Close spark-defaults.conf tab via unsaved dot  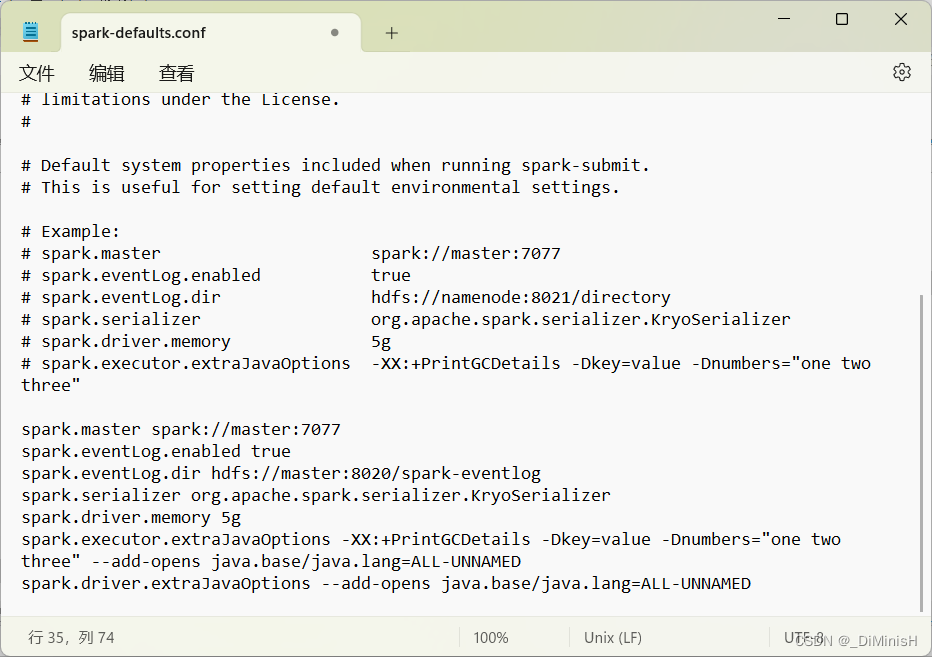coord(335,33)
